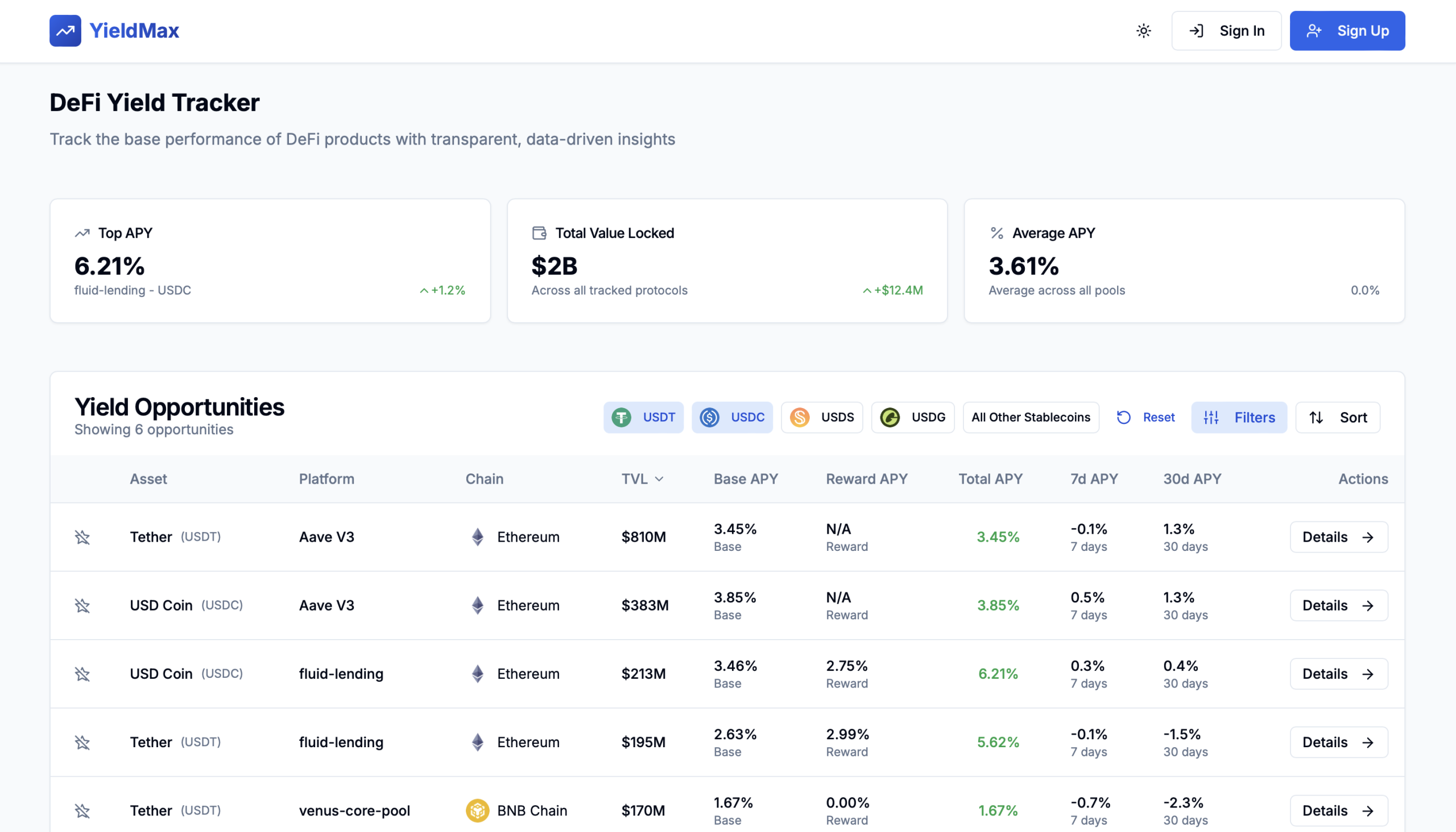Screen dimensions: 1456x832
Task: Toggle the USDT stablecoin filter chip
Action: [643, 418]
